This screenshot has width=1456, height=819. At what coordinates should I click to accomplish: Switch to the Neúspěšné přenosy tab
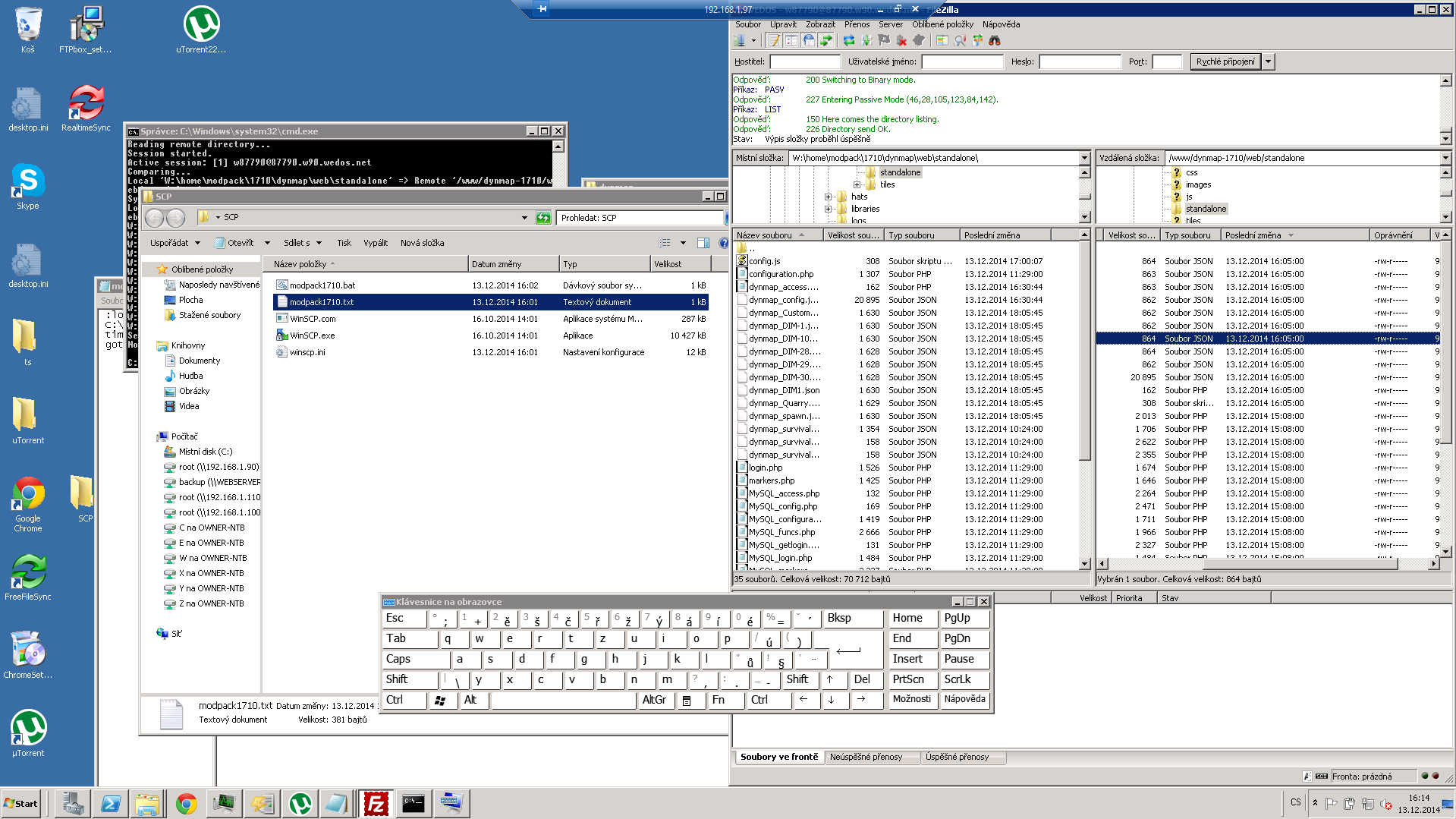click(x=866, y=757)
